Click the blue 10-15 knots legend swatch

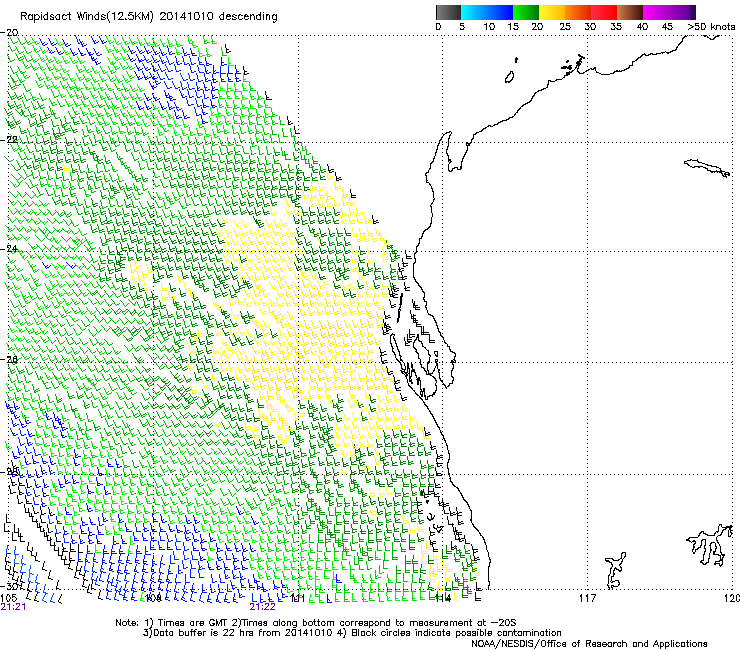point(500,12)
